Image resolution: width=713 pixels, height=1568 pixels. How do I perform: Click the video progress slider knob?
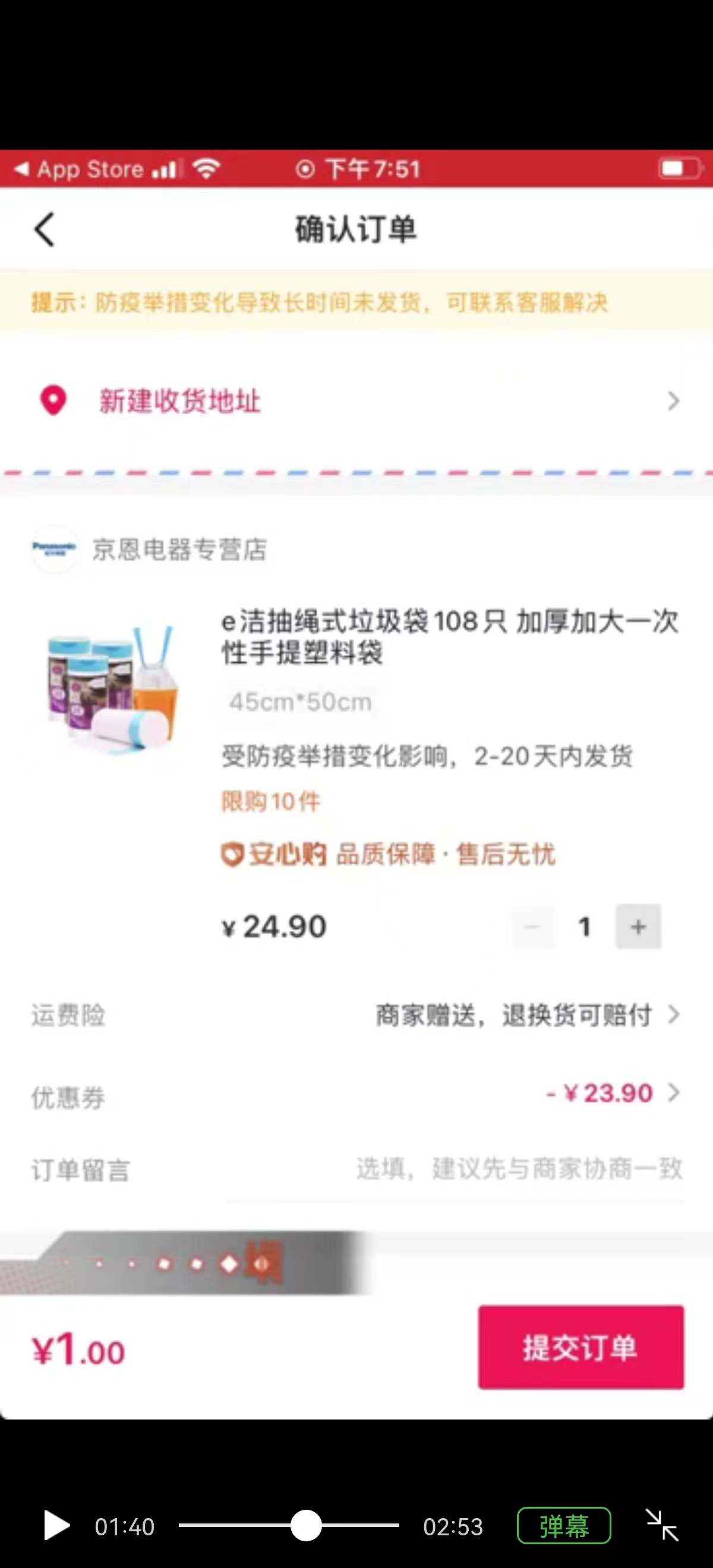[x=305, y=1525]
